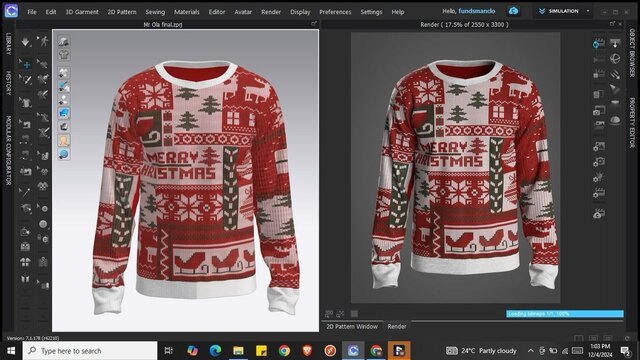Click the 24°C Partly cloudy weather widget
The width and height of the screenshot is (640, 360).
(x=481, y=351)
